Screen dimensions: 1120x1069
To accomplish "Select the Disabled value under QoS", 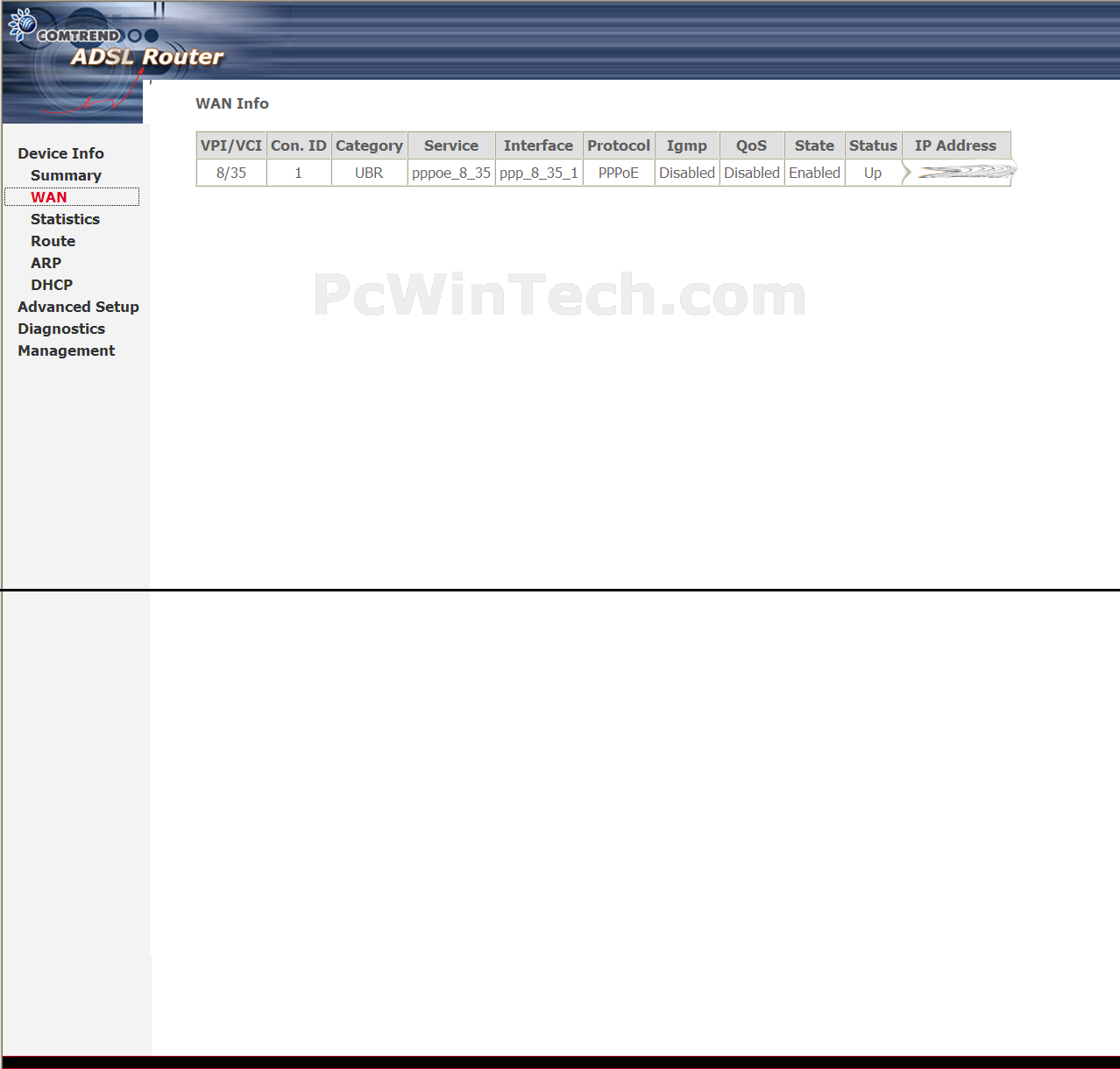I will tap(752, 173).
